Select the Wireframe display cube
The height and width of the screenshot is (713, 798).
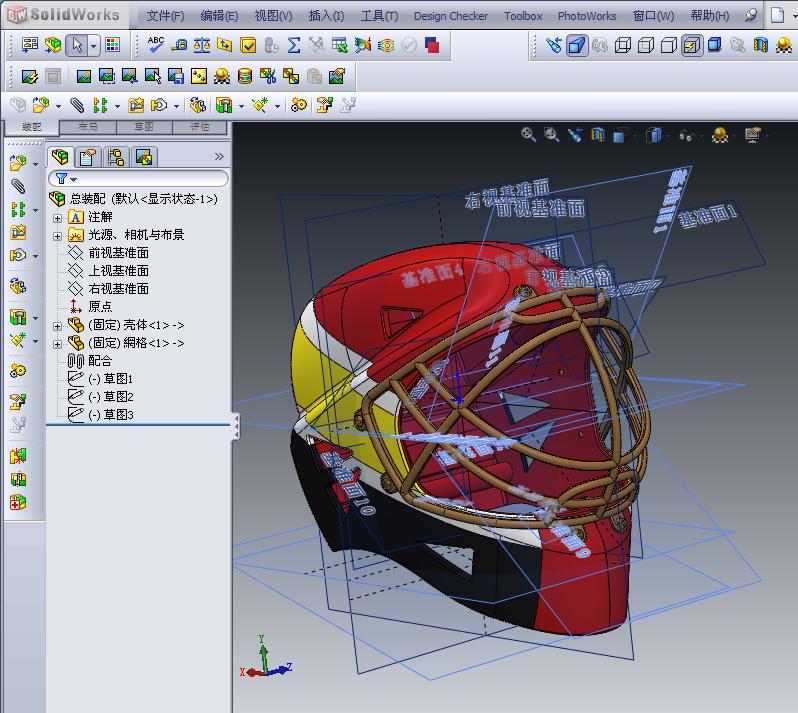click(x=623, y=45)
